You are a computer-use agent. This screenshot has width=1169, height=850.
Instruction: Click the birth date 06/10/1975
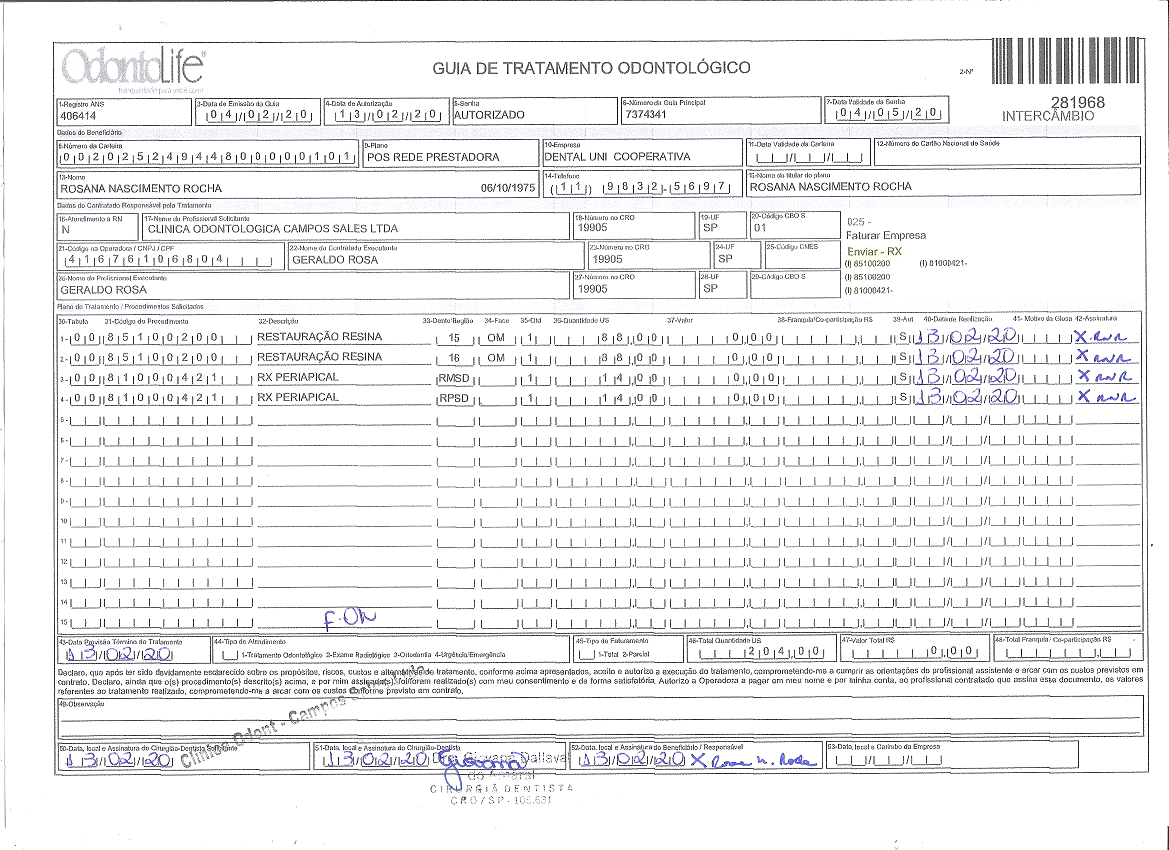click(508, 188)
